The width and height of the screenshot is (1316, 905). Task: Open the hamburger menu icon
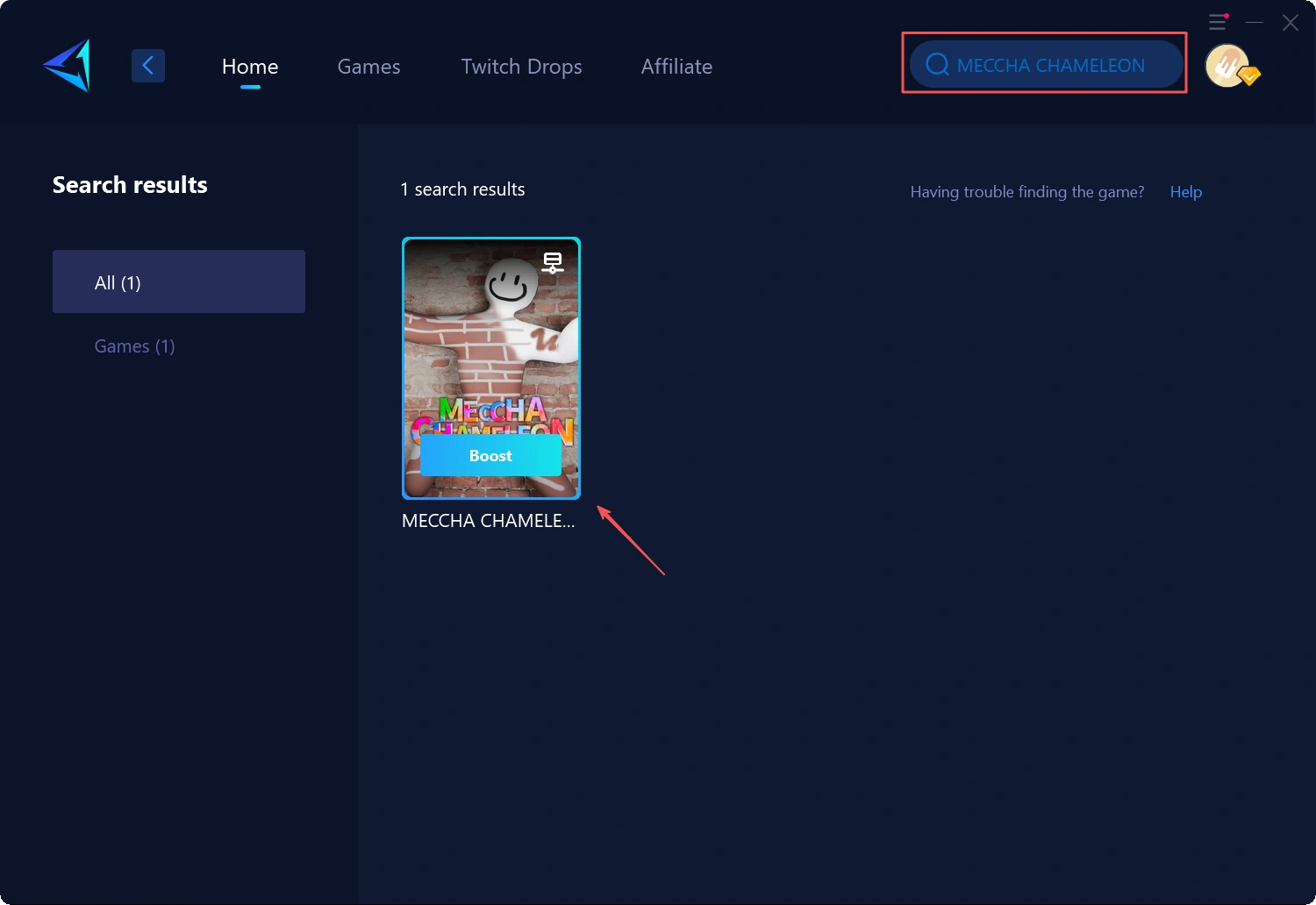(x=1218, y=22)
